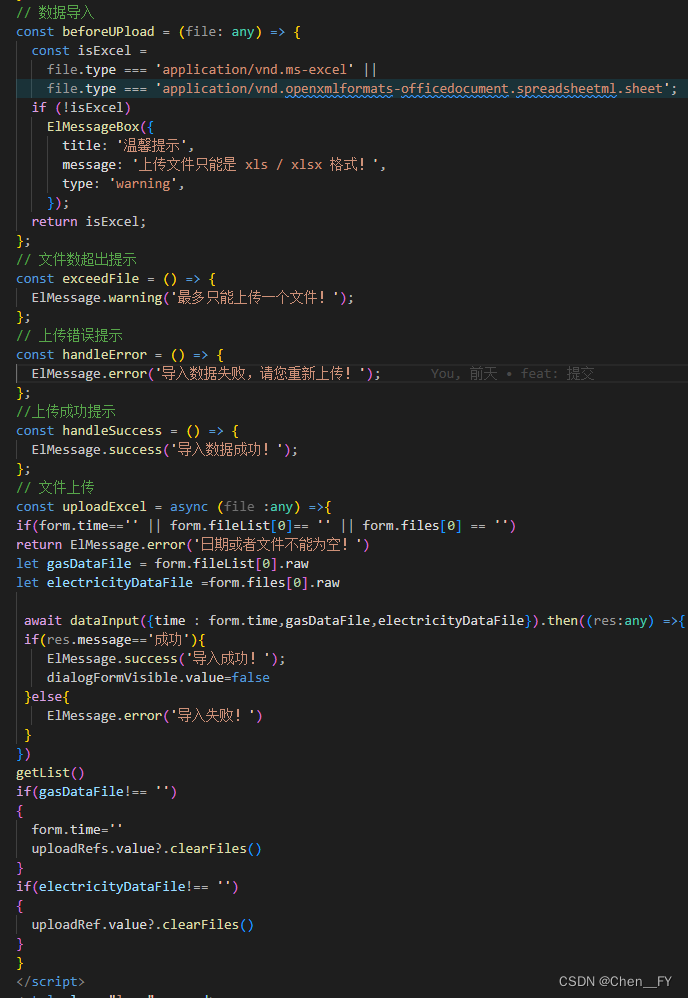Click electricityDataFile in 'let electricityDataFile' declaration
The image size is (688, 998).
tap(120, 582)
